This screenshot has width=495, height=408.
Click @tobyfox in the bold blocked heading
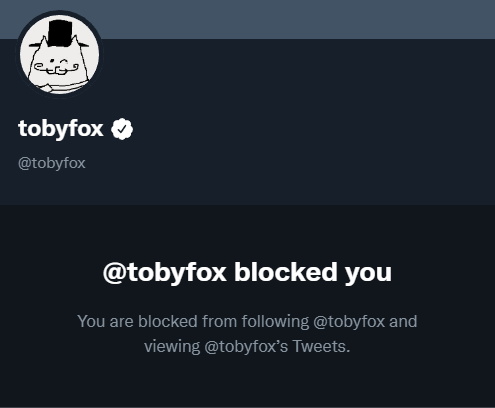165,272
